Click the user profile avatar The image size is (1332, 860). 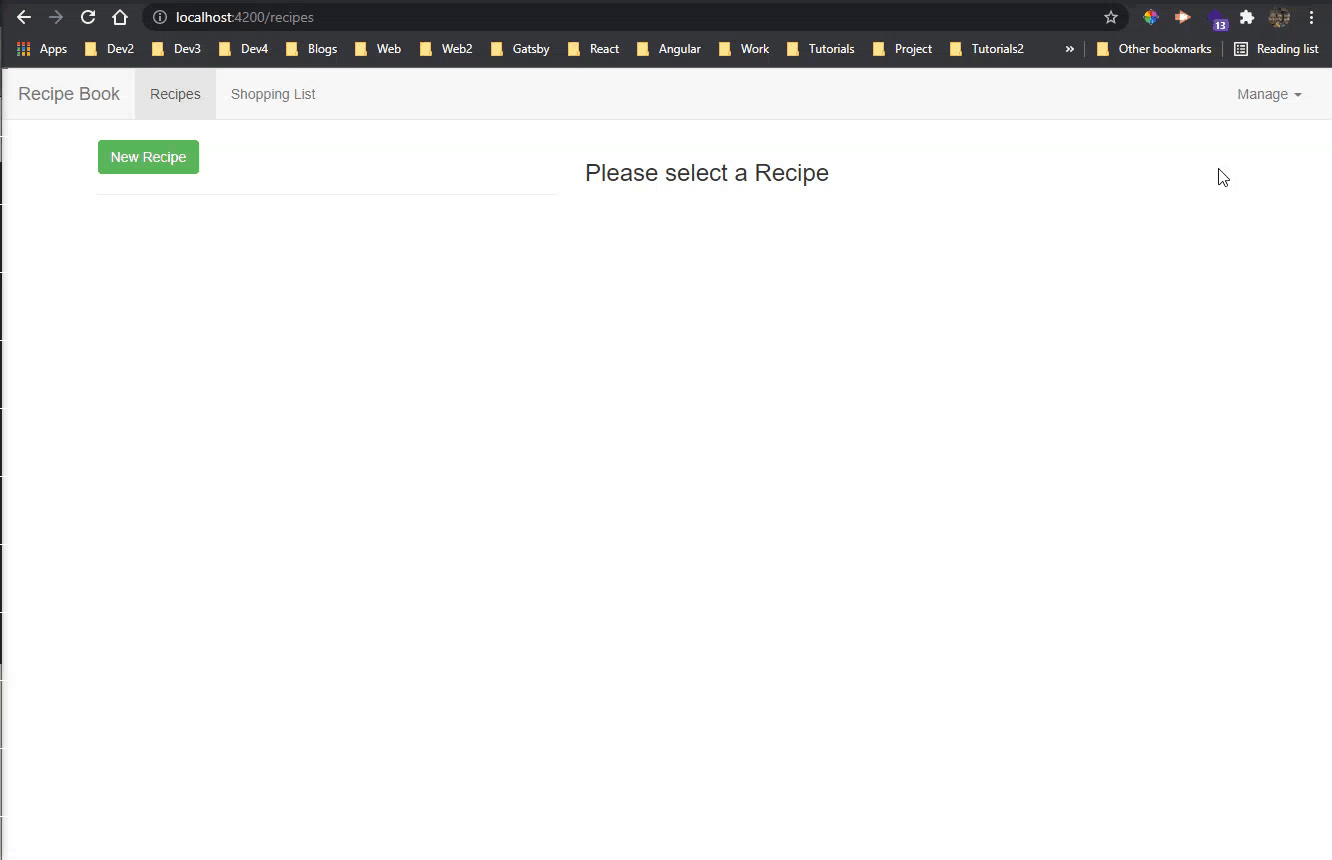tap(1279, 17)
